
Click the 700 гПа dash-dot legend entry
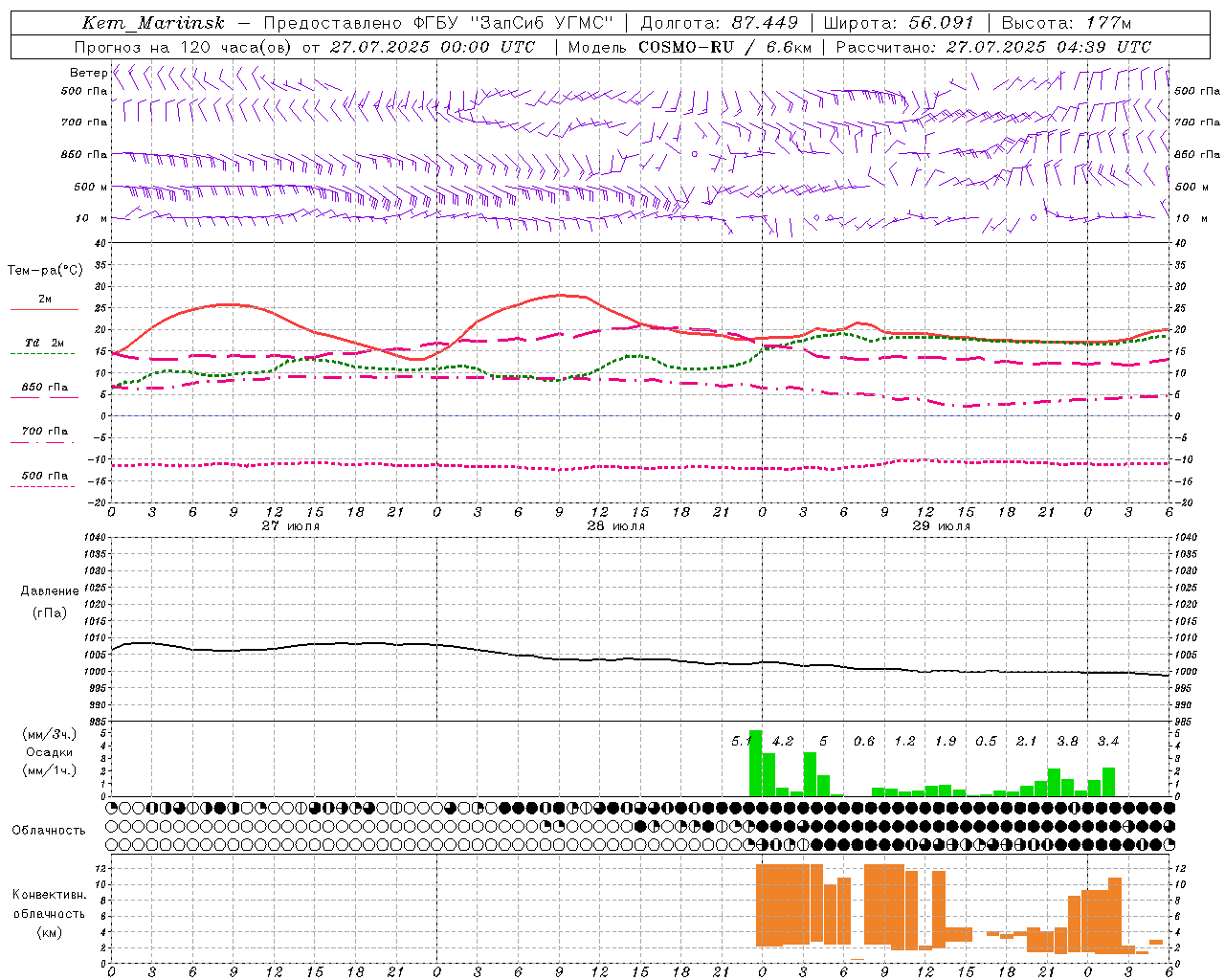tap(45, 431)
